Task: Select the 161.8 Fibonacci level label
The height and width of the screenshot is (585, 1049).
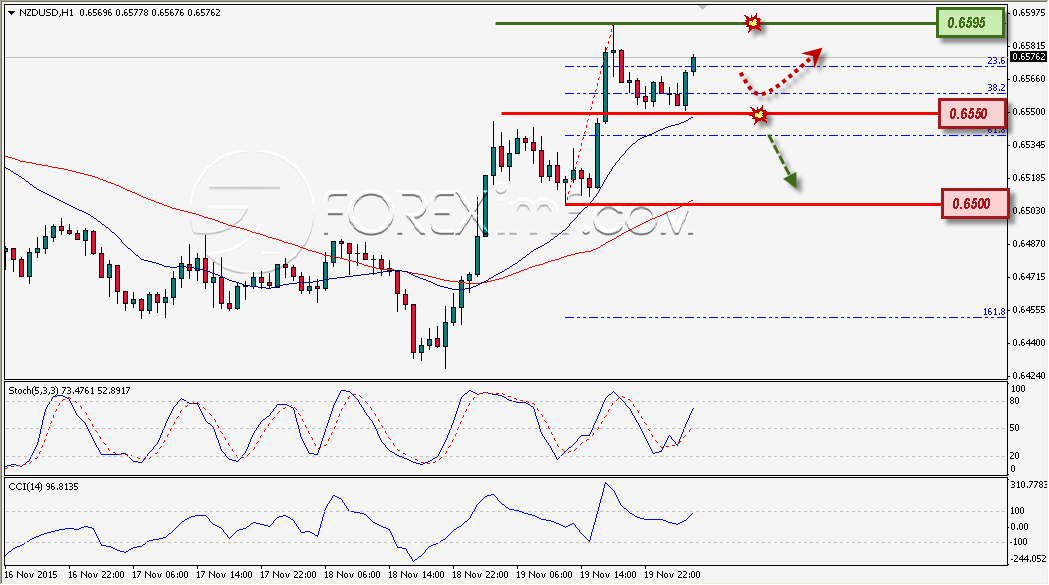Action: 994,312
